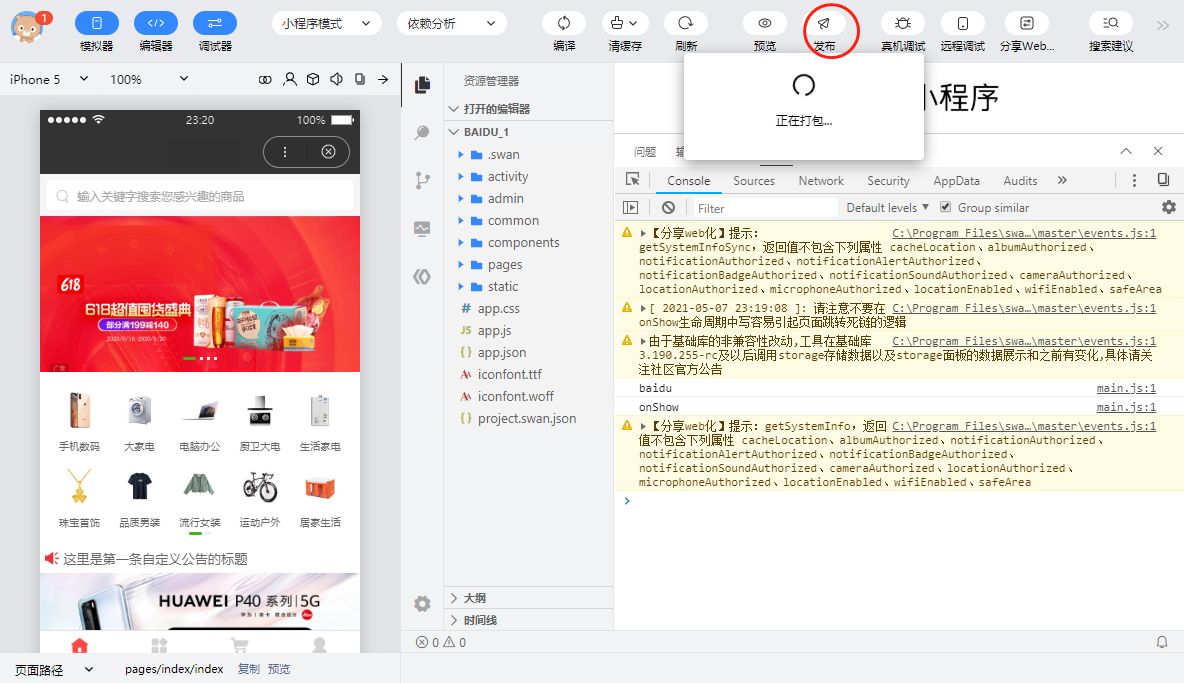Click the settings gear in the activity bar
Screen dimensions: 1184x683
point(422,604)
